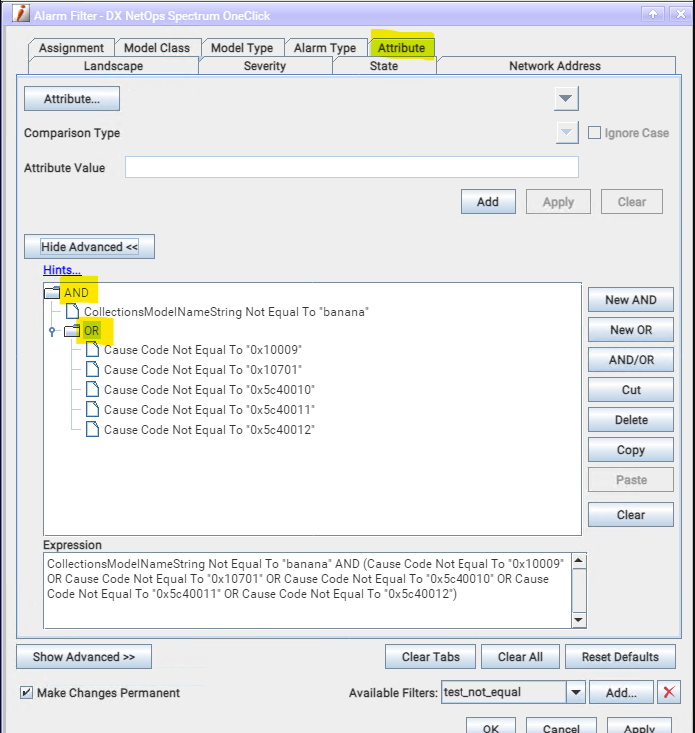Switch to the Model Type tab
695x733 pixels.
[x=242, y=48]
